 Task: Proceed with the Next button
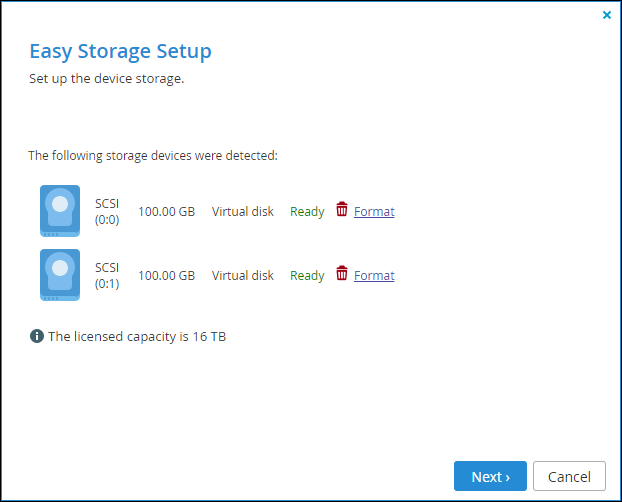click(490, 476)
